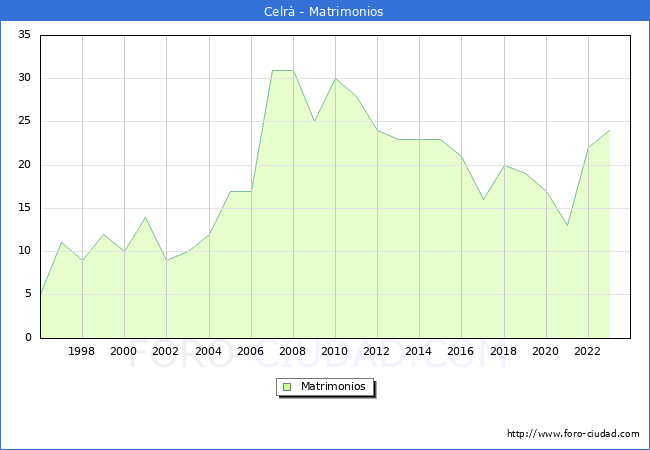Viewport: 650px width, 450px height.
Task: Click the x-axis label '2010'
Action: coord(334,351)
